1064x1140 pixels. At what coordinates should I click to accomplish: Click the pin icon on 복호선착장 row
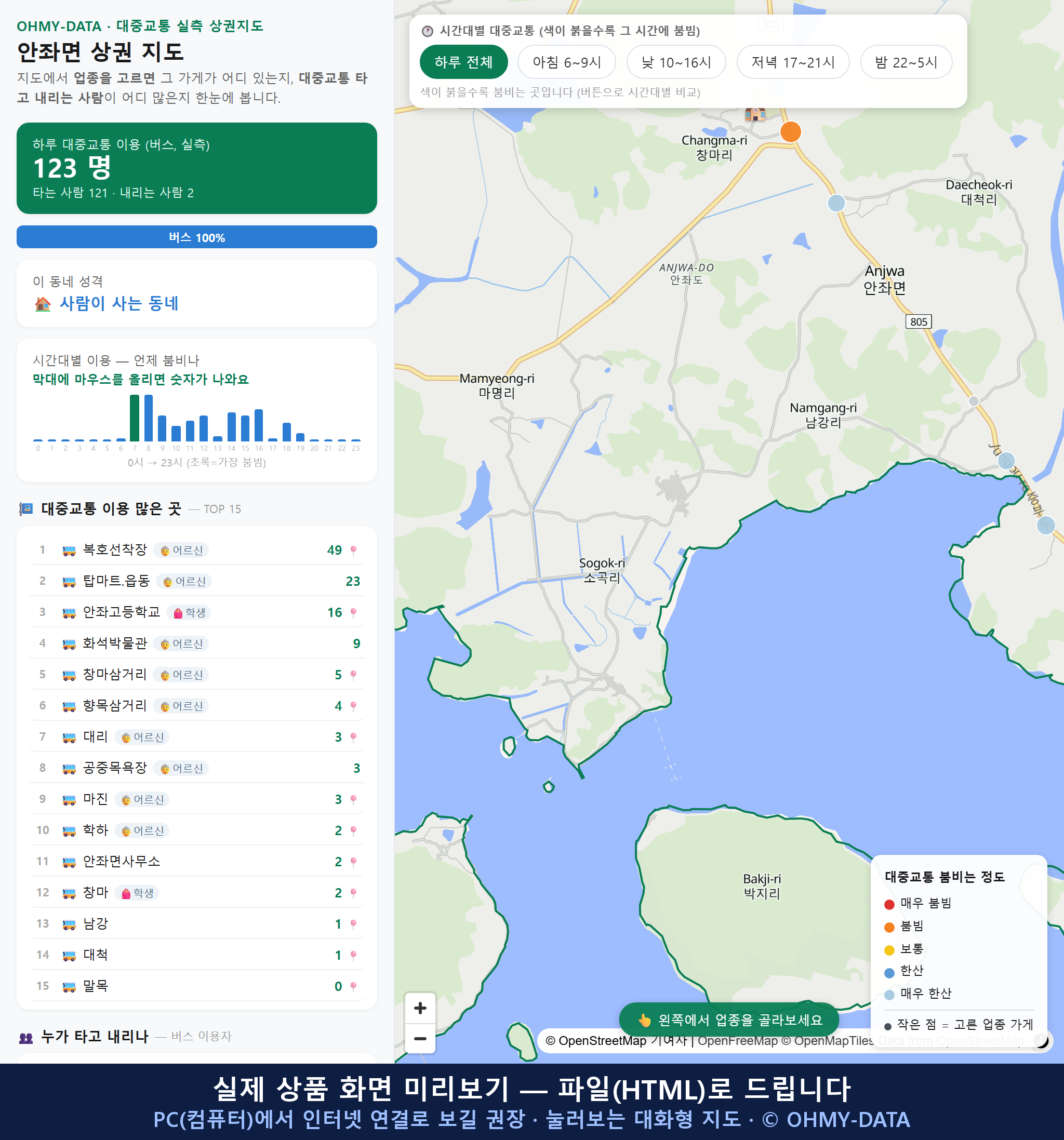click(353, 551)
